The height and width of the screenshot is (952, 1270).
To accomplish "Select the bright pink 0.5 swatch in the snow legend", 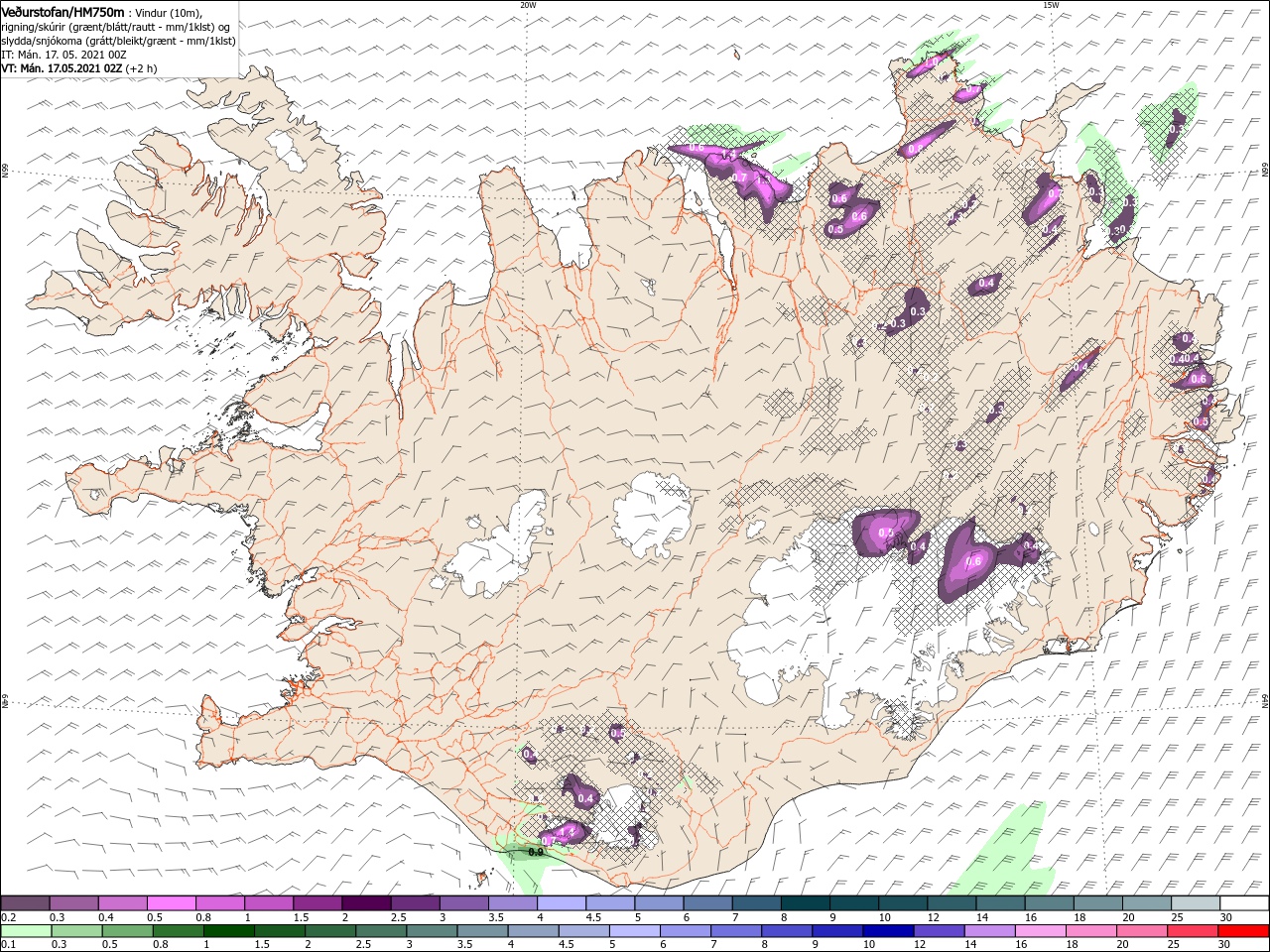I will [171, 903].
